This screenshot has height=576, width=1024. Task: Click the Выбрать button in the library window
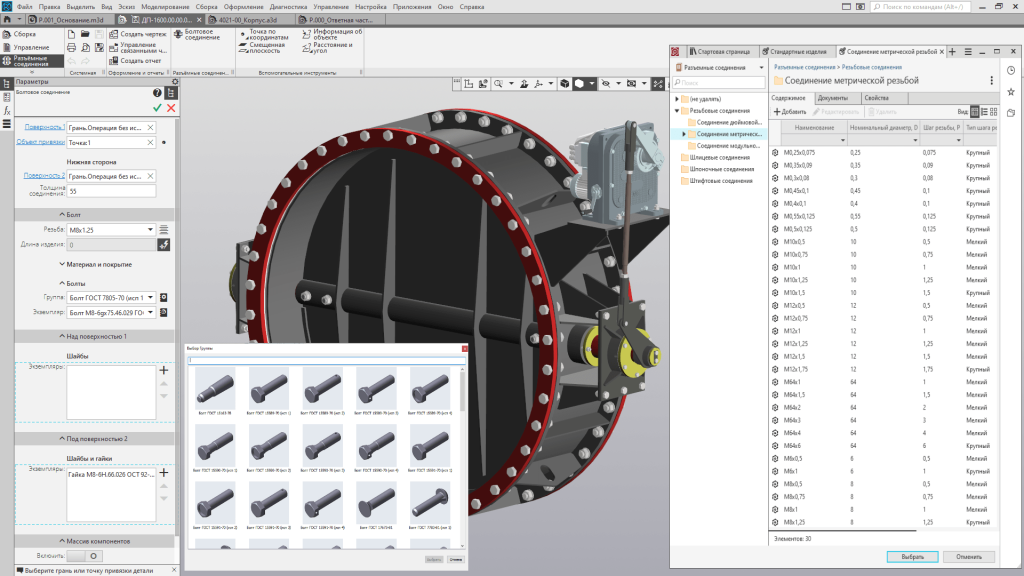coord(912,556)
